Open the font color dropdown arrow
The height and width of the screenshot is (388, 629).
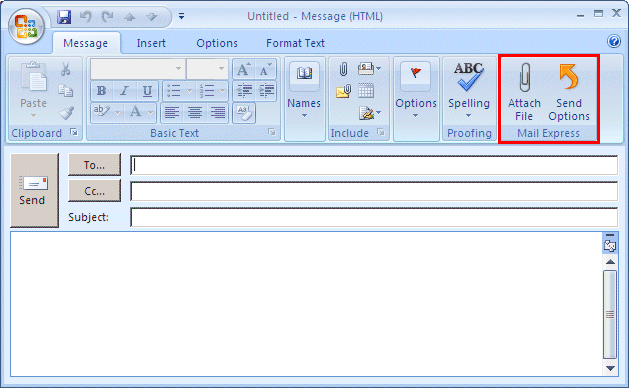150,113
